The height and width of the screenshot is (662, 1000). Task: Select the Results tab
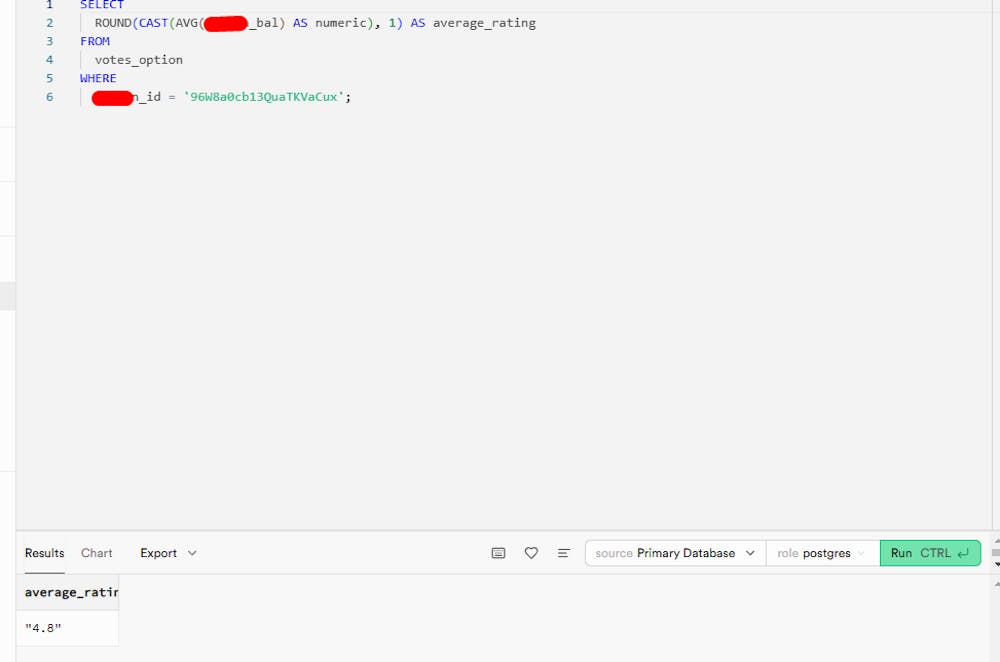pos(45,553)
